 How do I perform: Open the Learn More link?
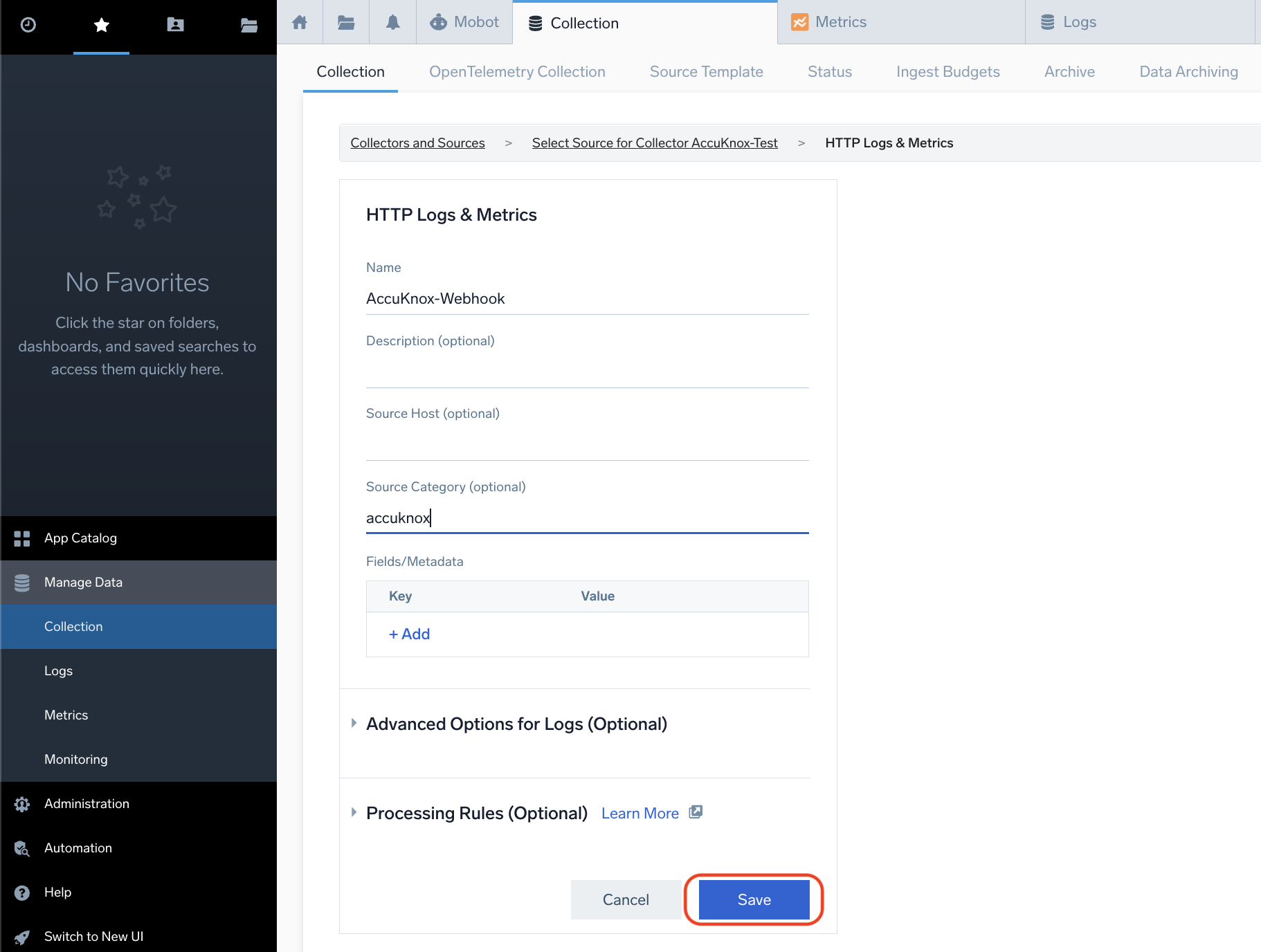click(640, 814)
